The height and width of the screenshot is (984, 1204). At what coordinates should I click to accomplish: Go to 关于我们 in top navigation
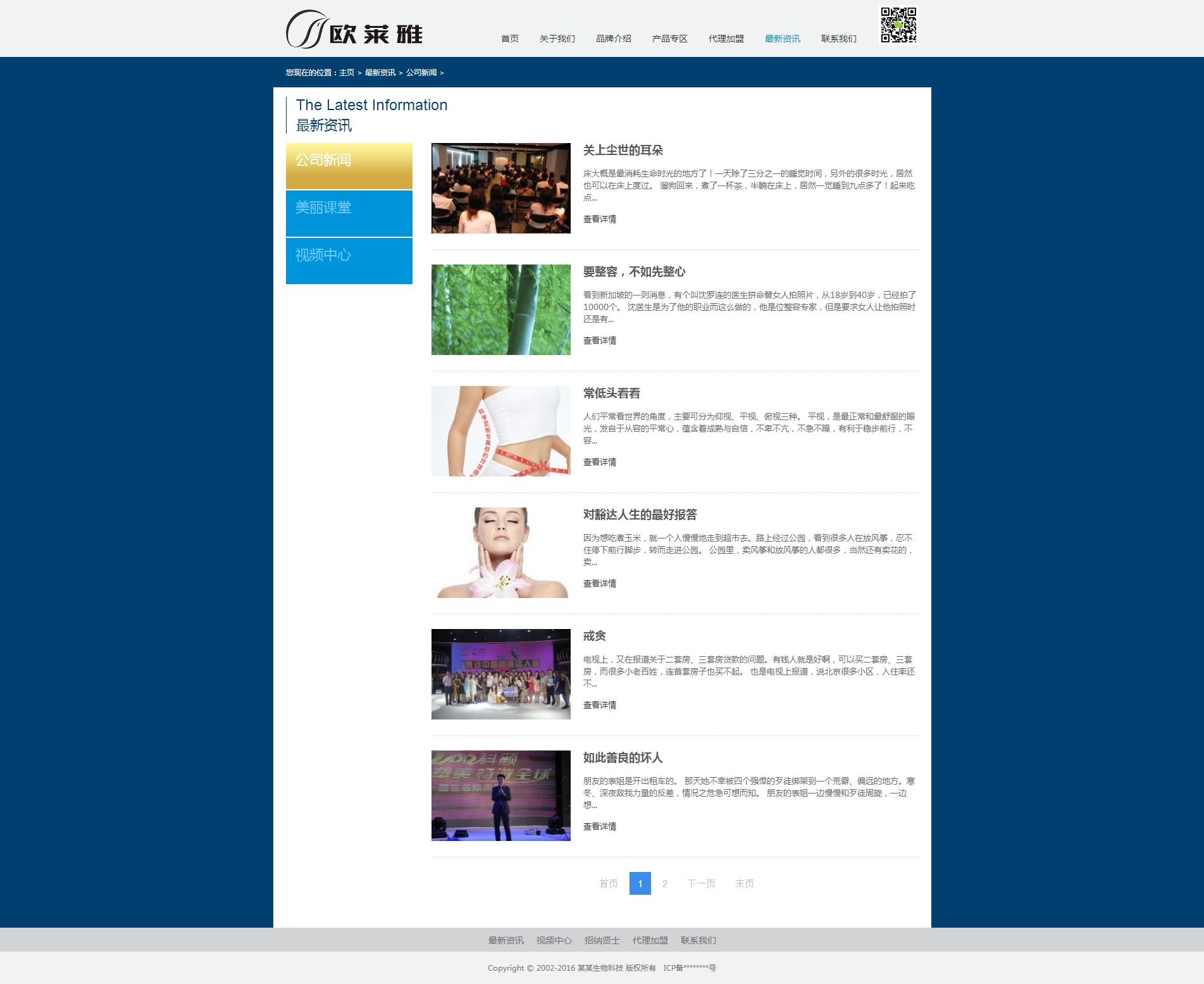(557, 39)
